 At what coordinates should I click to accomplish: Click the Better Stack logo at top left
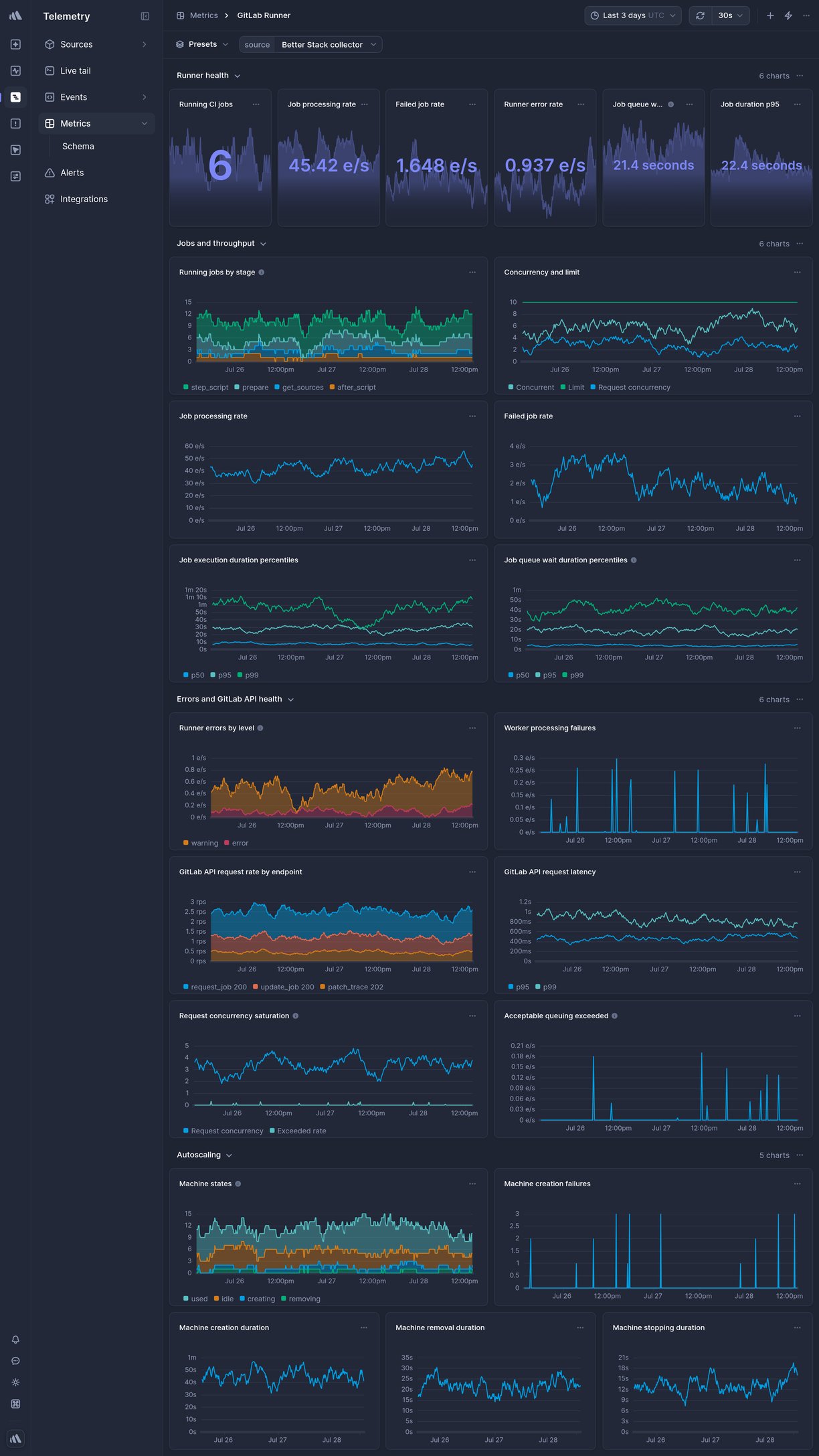tap(15, 15)
